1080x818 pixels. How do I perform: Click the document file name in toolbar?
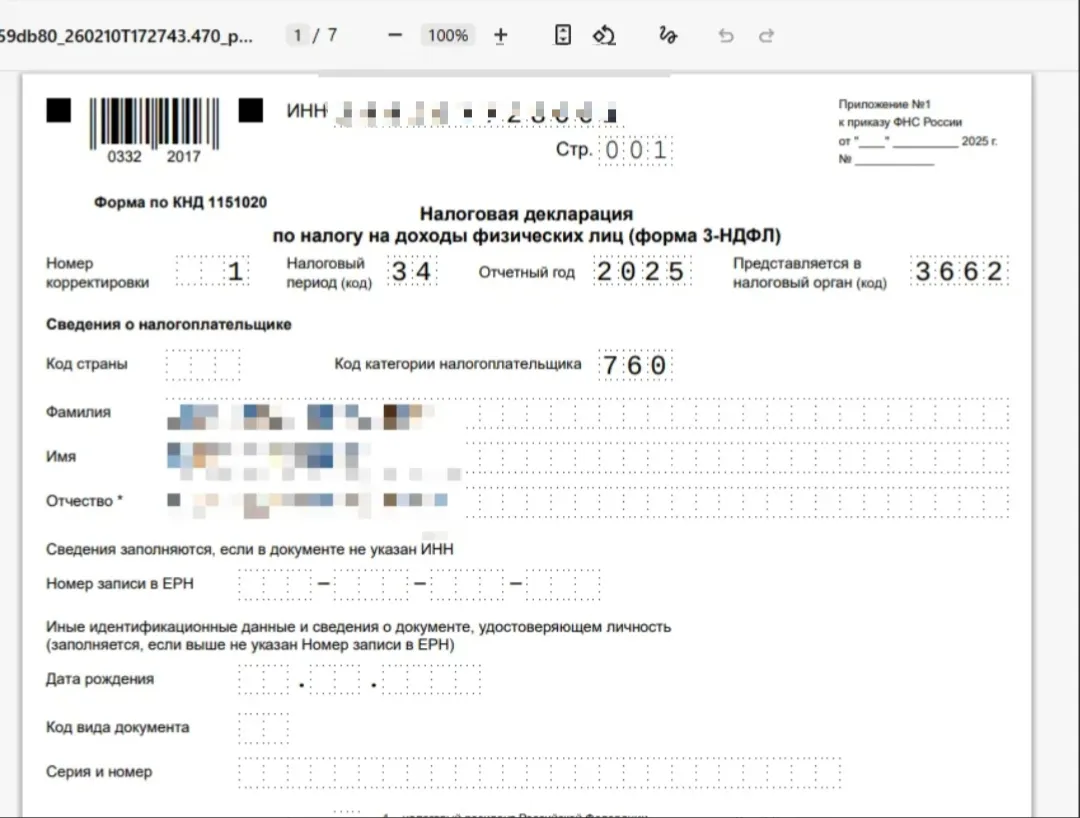coord(126,36)
